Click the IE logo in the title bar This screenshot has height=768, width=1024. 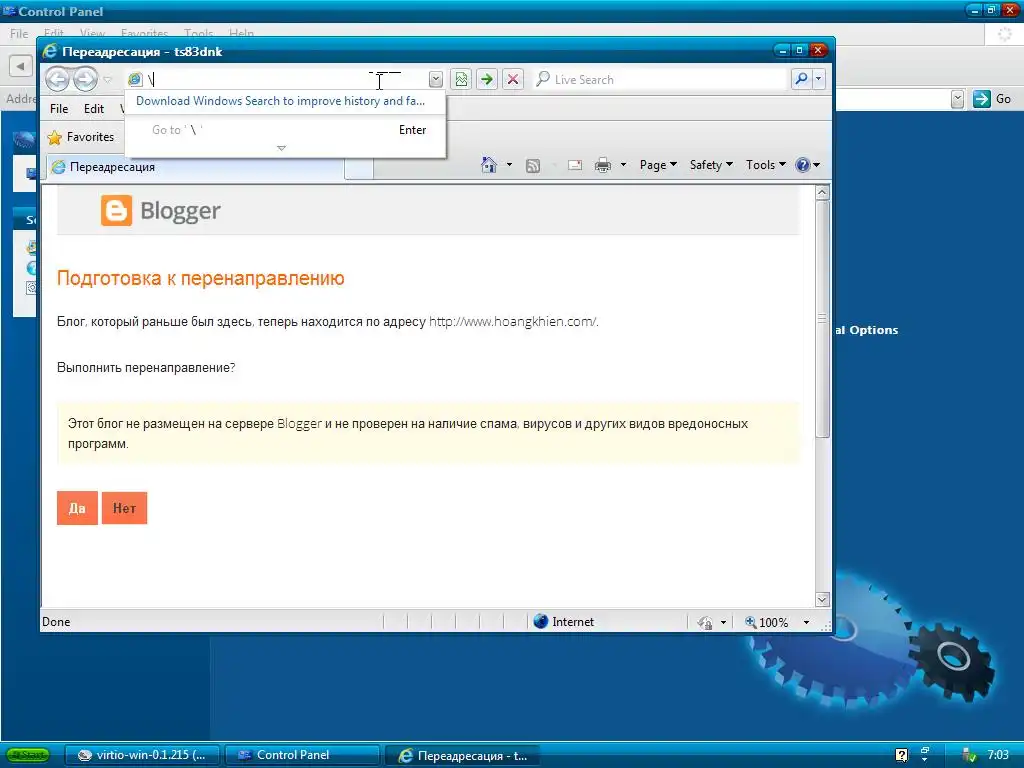[50, 51]
